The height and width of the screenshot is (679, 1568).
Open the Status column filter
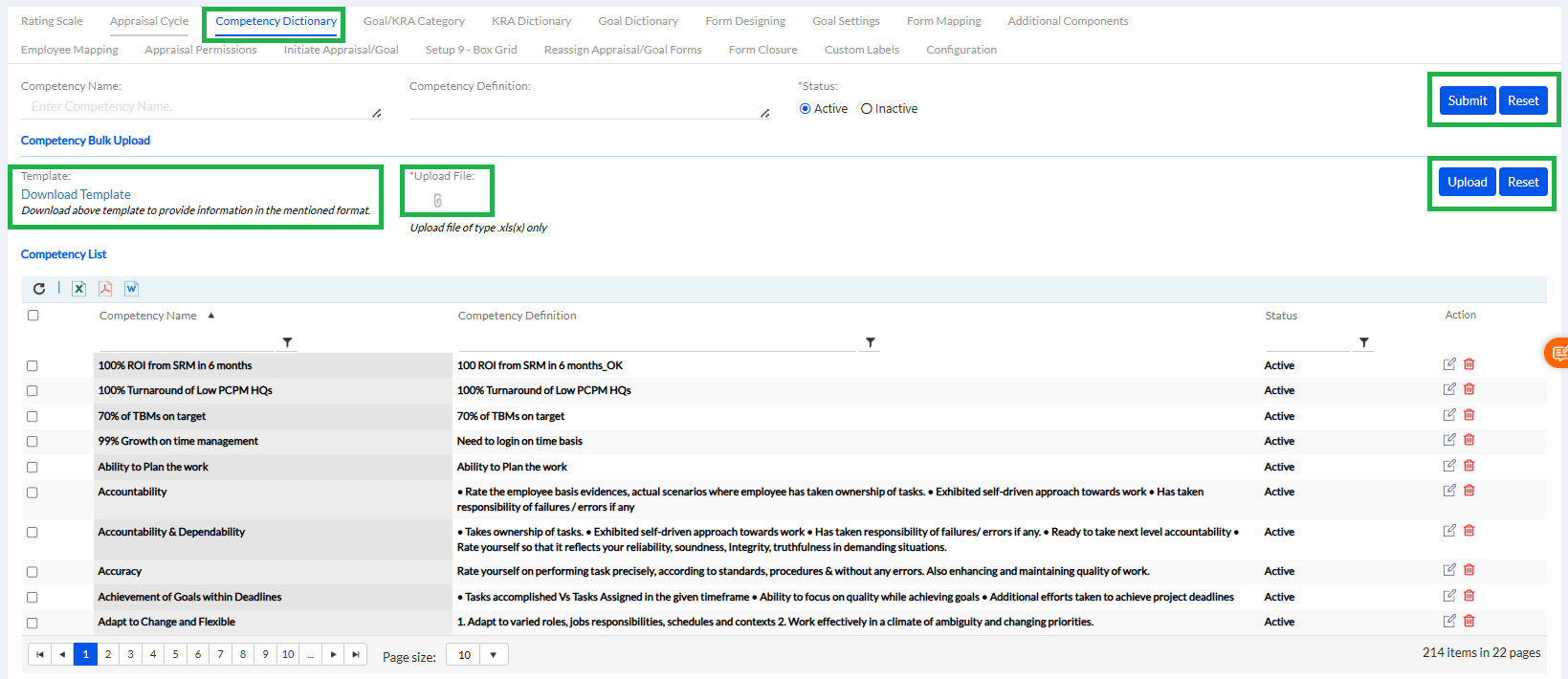pos(1363,342)
